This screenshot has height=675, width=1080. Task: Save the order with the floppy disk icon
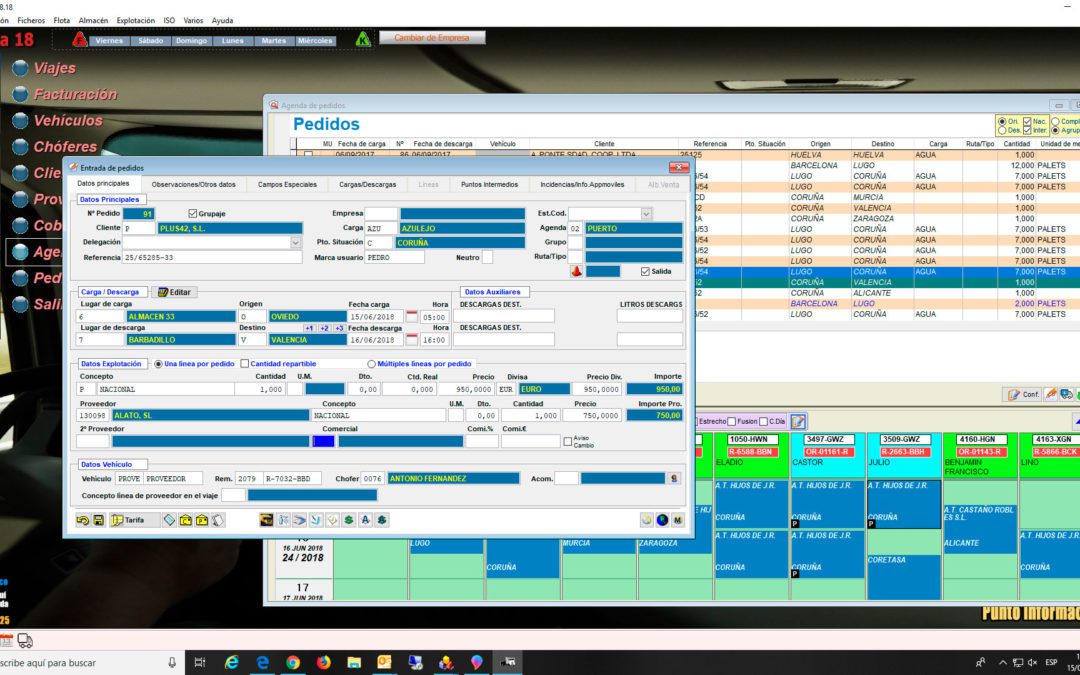(x=98, y=520)
